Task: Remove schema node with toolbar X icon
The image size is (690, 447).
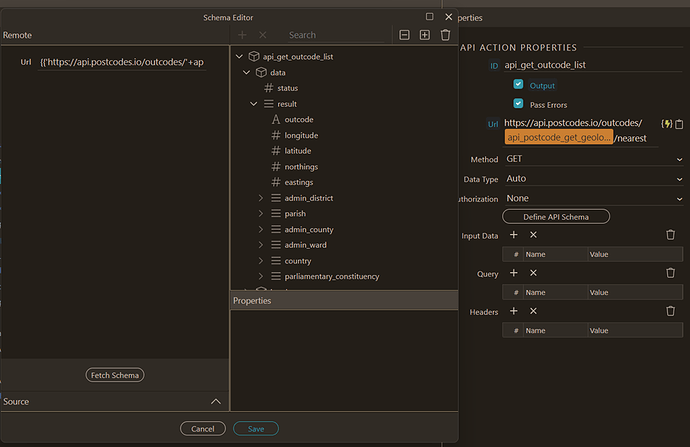Action: click(x=263, y=35)
